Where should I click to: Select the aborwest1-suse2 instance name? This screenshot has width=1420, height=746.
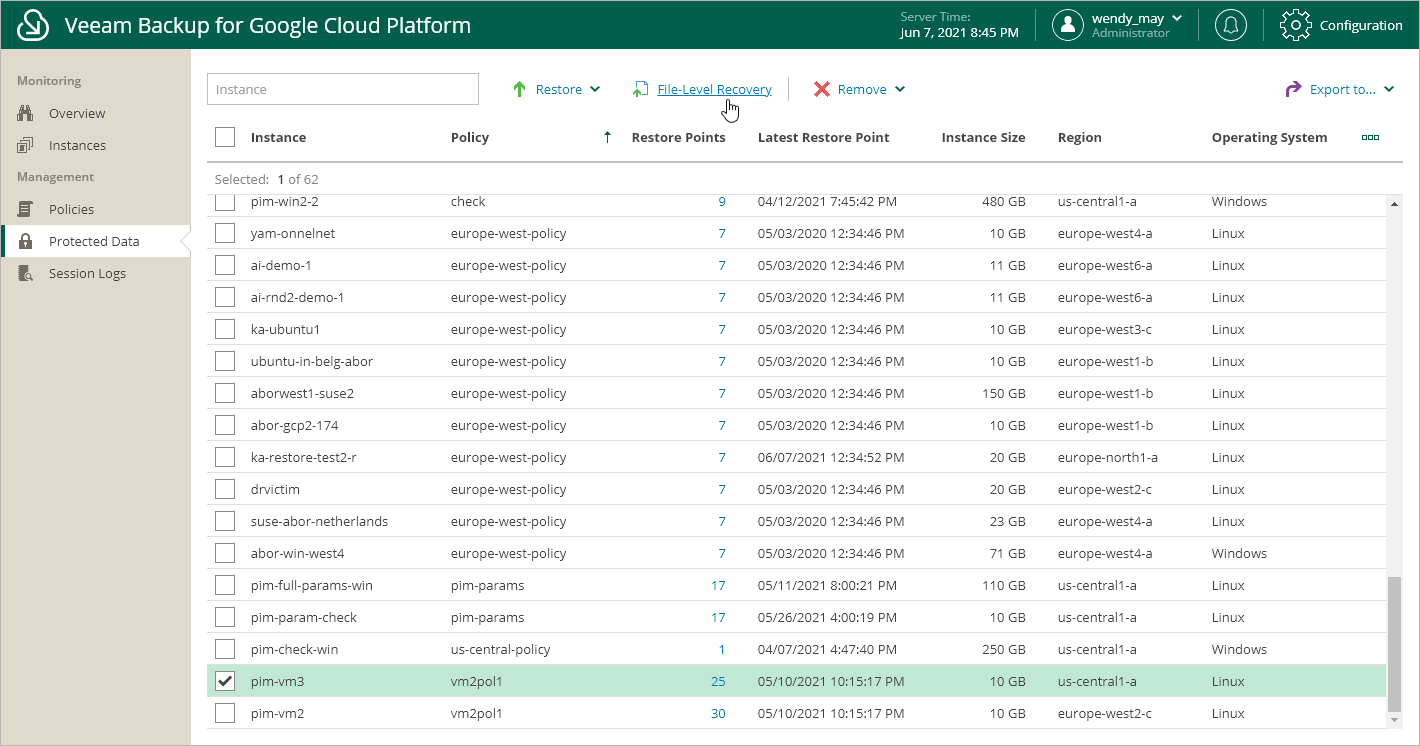302,393
